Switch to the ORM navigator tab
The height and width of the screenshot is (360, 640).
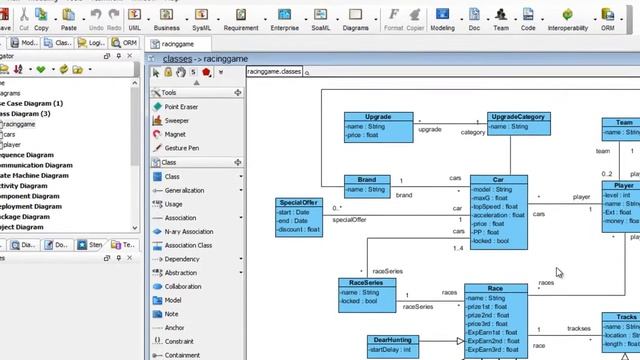125,42
